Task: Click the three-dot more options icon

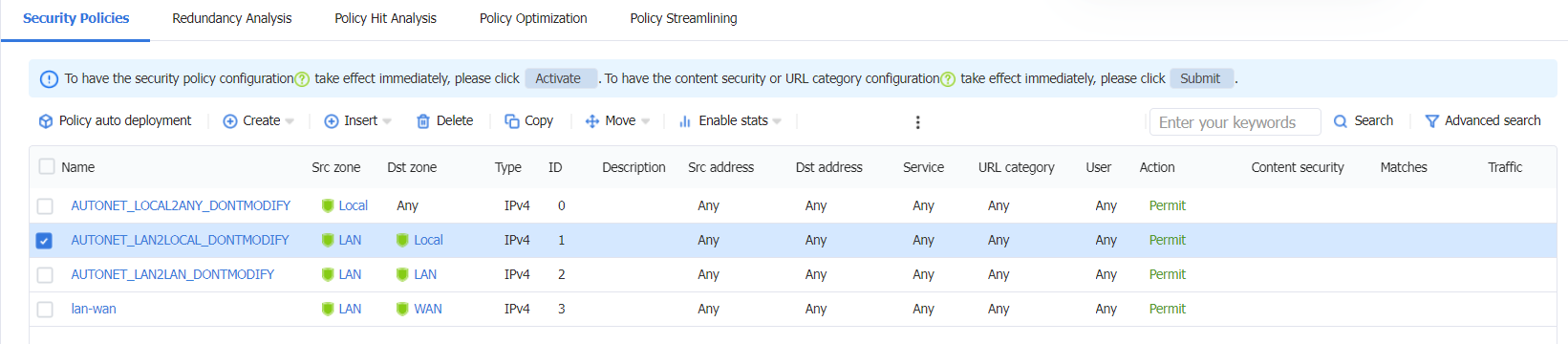Action: [917, 122]
